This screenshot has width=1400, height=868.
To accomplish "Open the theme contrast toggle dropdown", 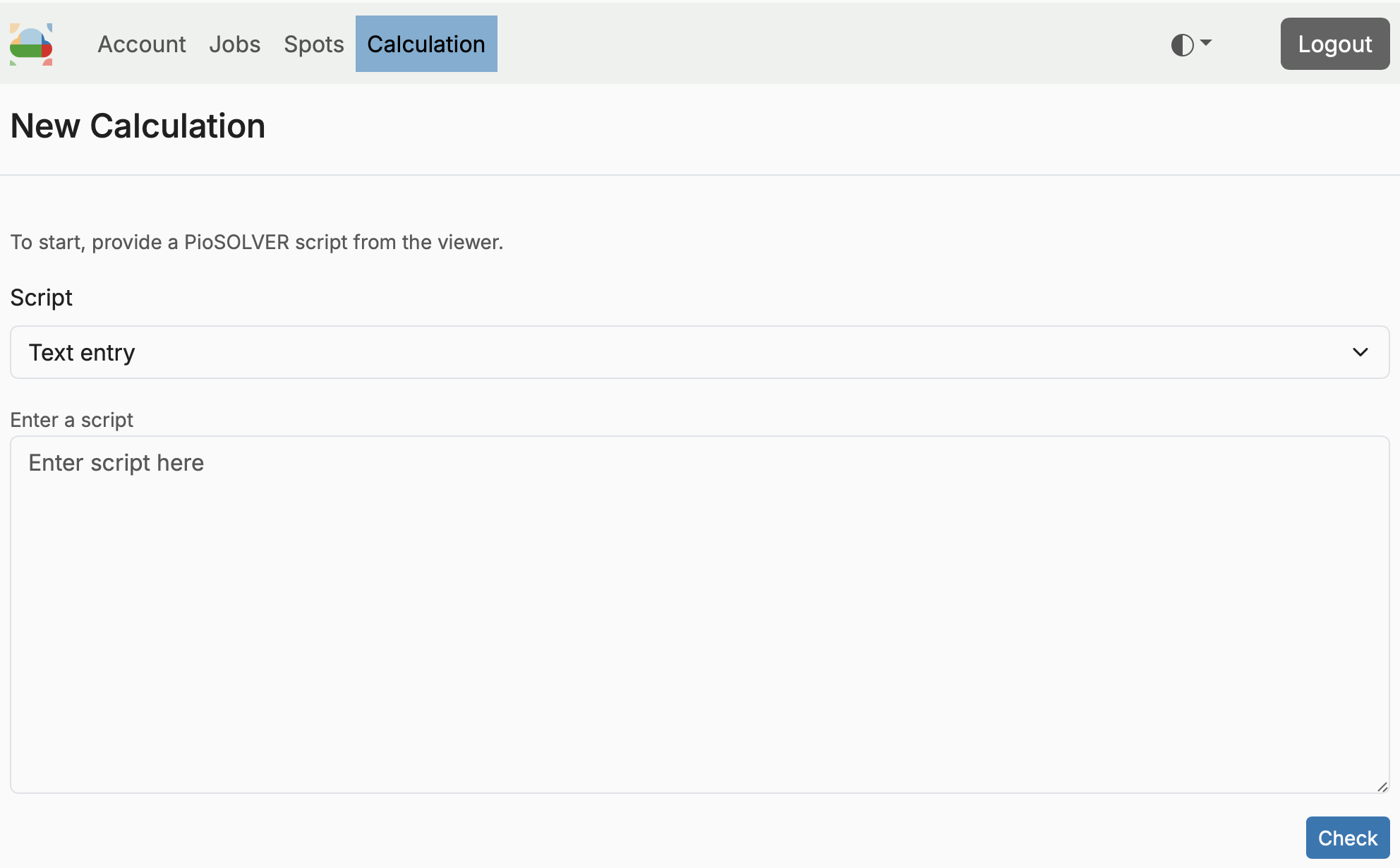I will point(1191,44).
